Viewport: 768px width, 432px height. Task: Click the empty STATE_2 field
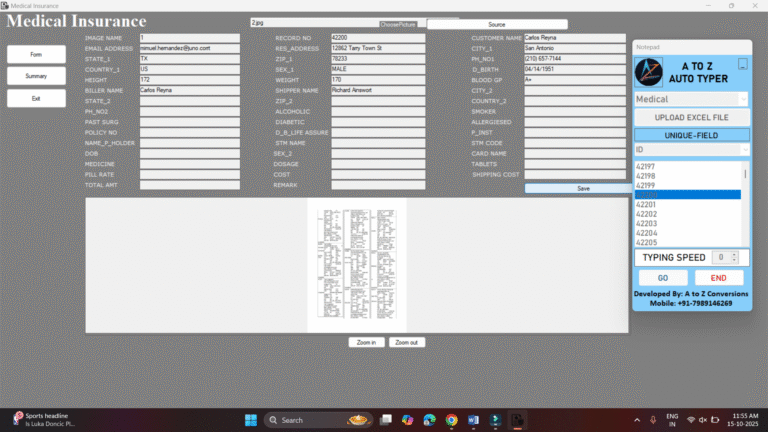pyautogui.click(x=190, y=101)
